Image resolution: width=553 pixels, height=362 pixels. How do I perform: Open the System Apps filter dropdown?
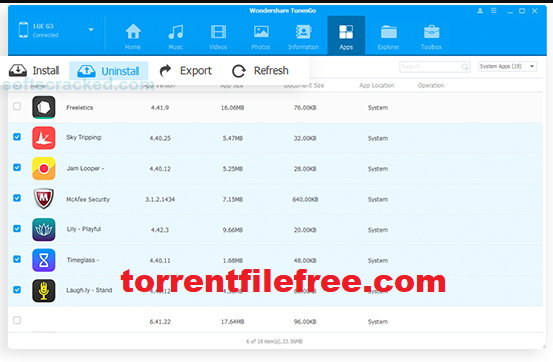508,66
